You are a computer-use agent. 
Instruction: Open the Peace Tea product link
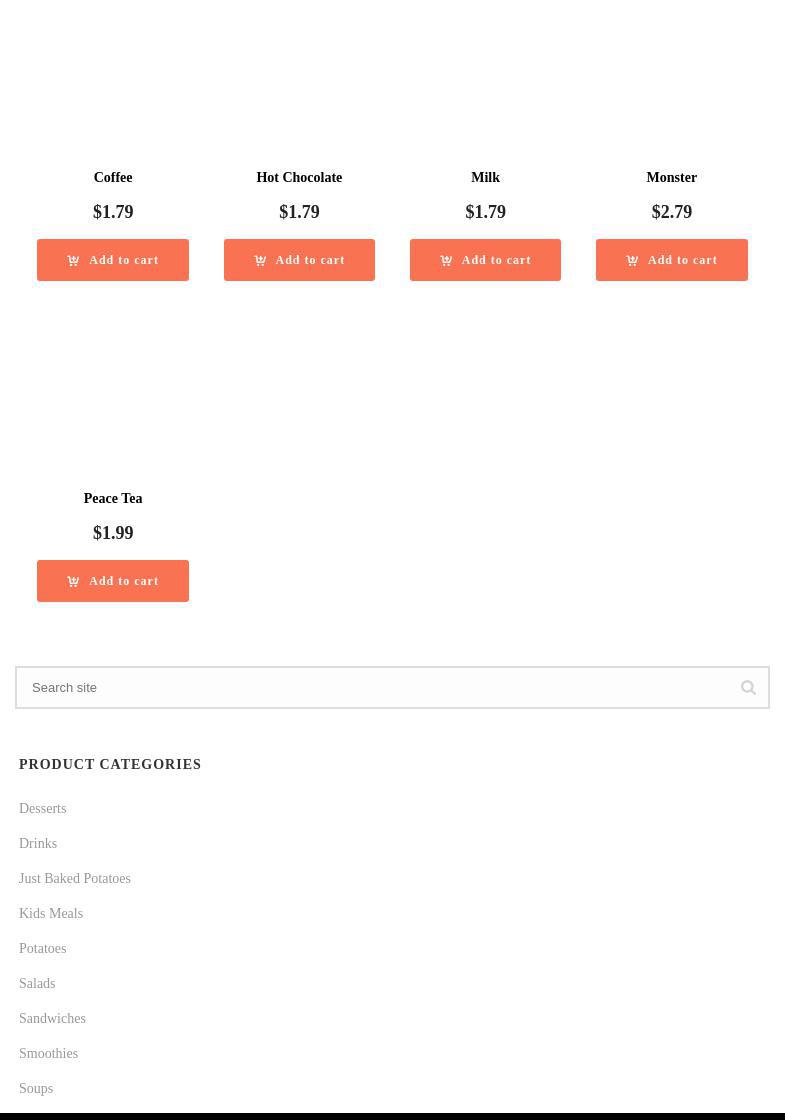113,499
